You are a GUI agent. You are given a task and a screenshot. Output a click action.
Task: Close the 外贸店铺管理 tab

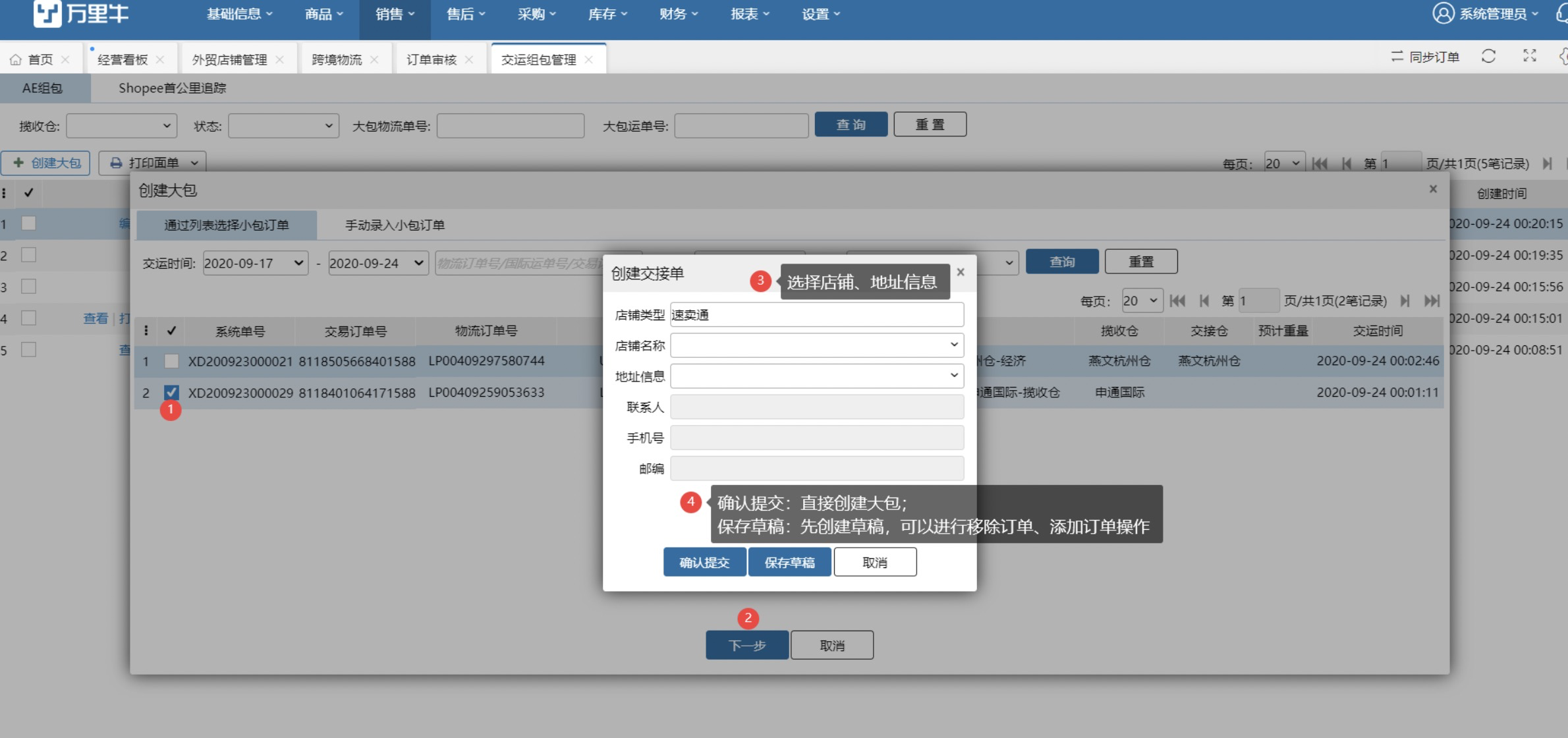[279, 59]
